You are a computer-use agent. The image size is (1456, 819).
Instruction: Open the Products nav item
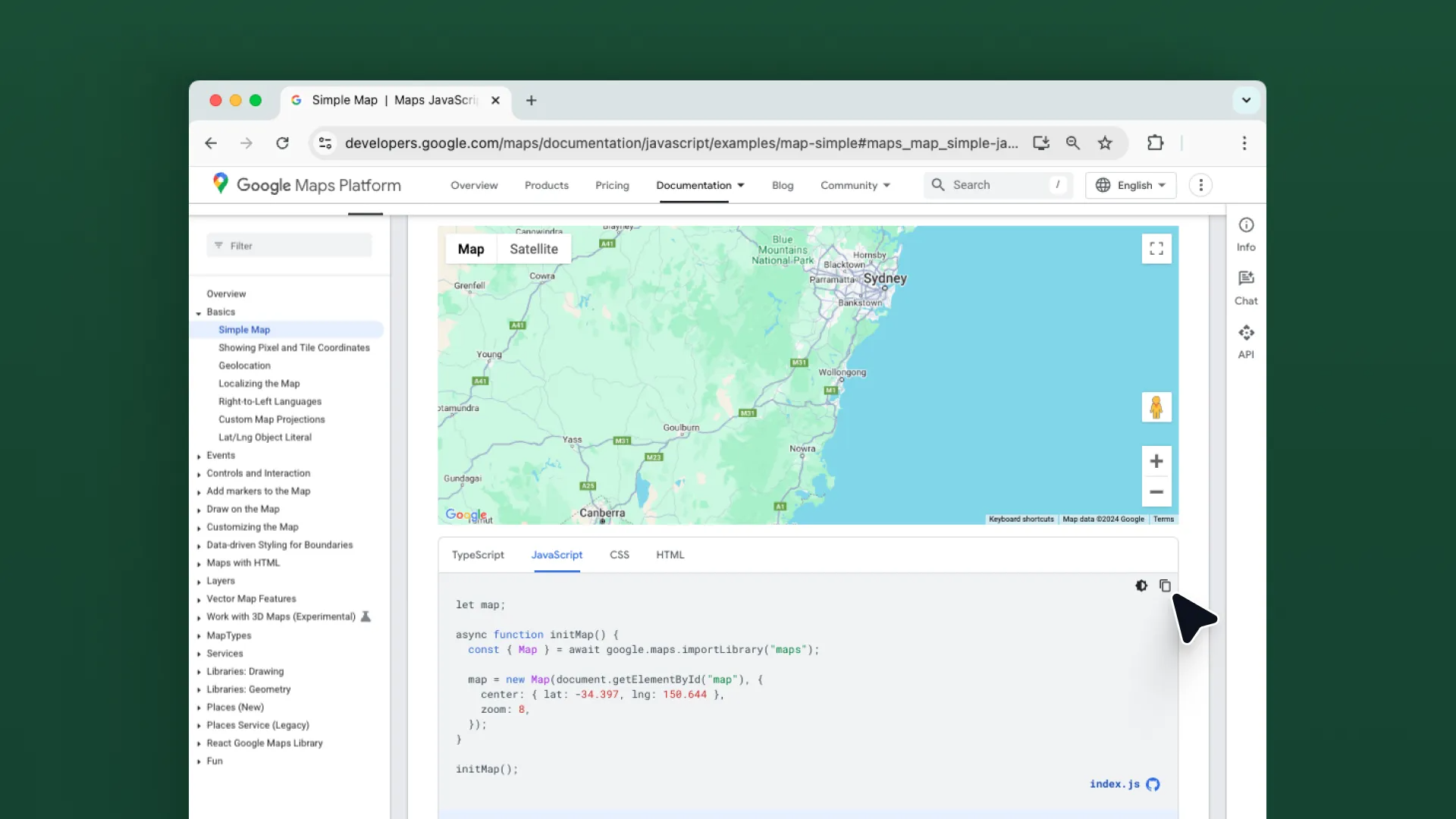(x=546, y=185)
